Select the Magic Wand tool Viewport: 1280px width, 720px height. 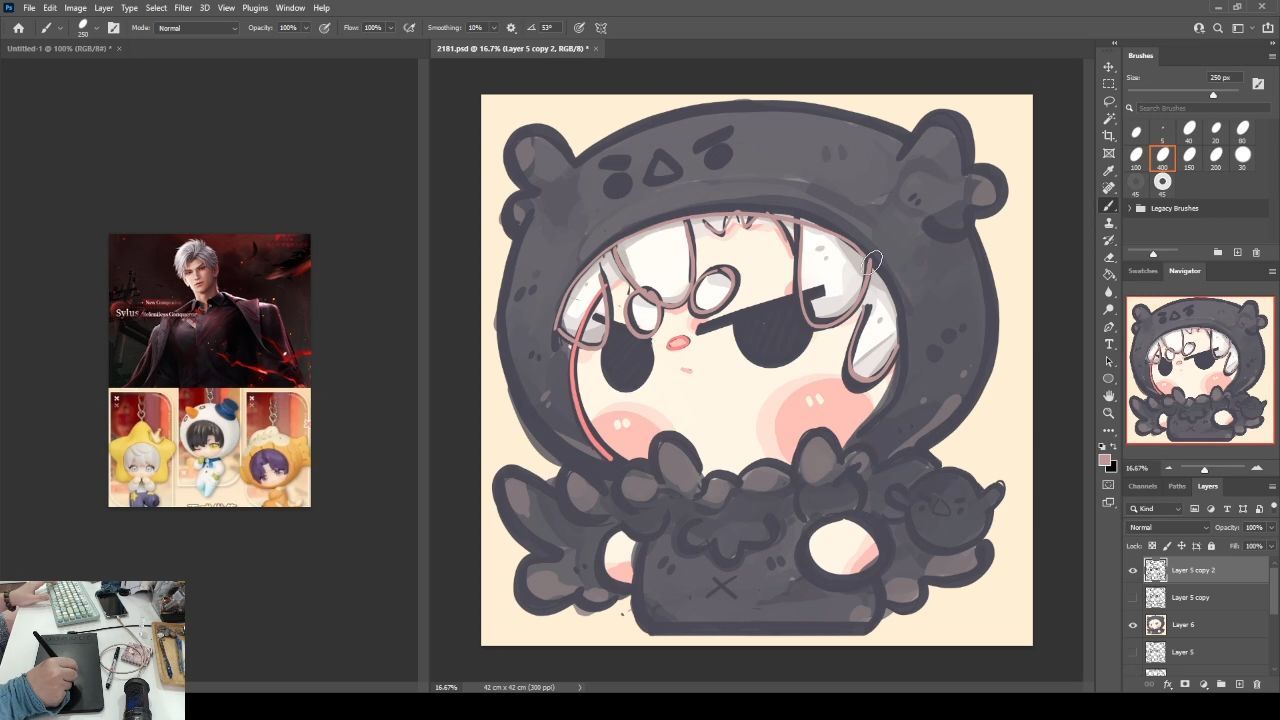(1109, 119)
